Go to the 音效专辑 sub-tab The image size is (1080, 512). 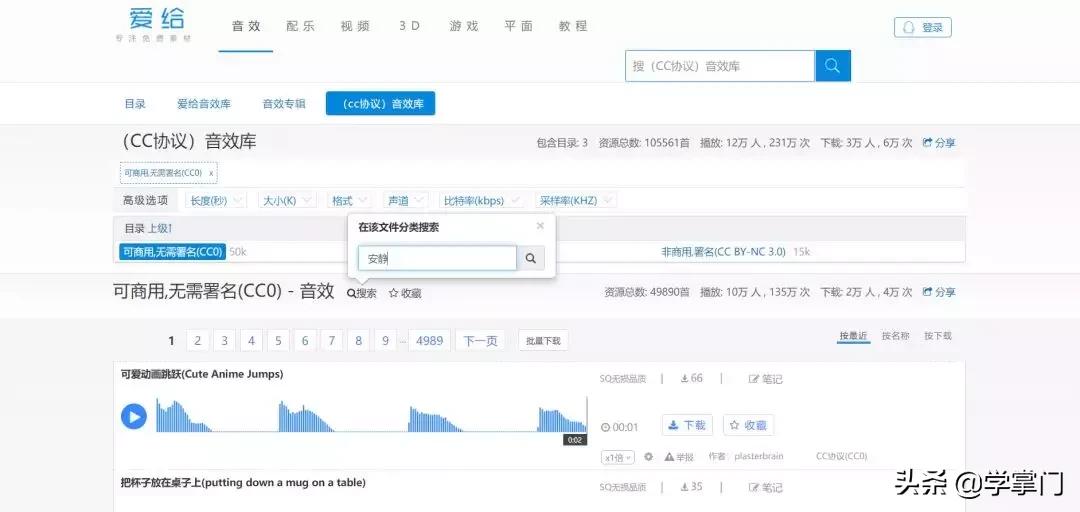[x=284, y=104]
